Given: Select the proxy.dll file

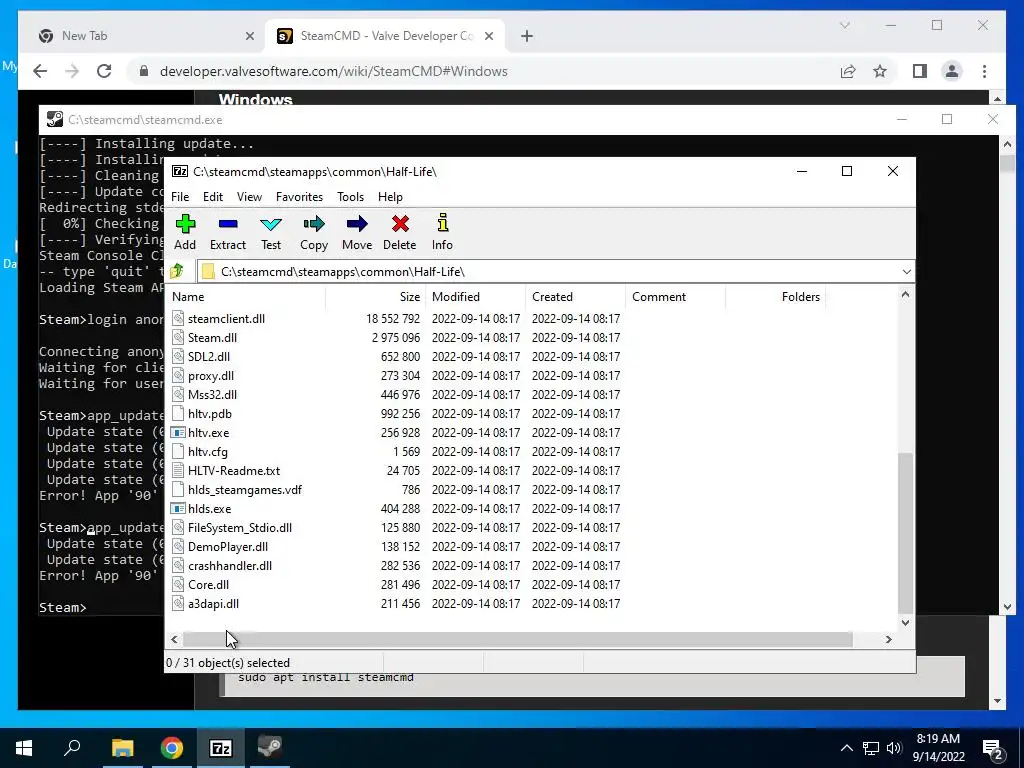Looking at the screenshot, I should (210, 376).
